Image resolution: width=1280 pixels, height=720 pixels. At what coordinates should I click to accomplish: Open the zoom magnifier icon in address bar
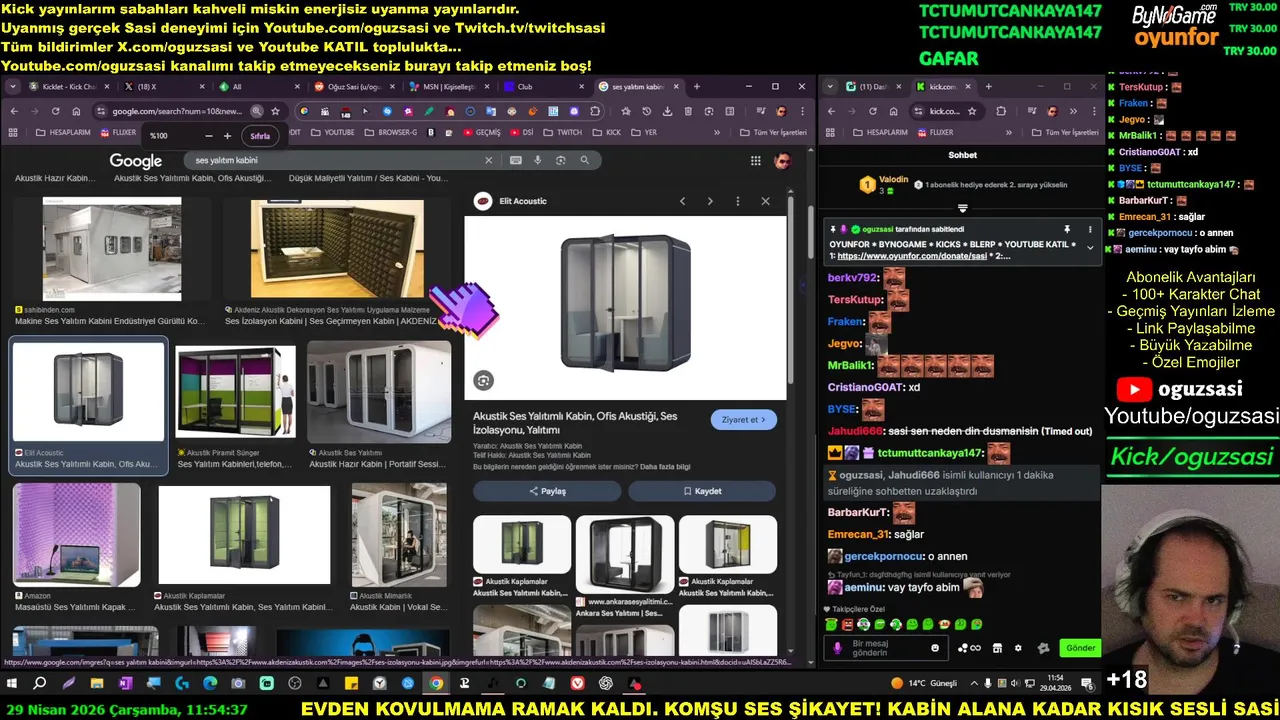pyautogui.click(x=257, y=111)
